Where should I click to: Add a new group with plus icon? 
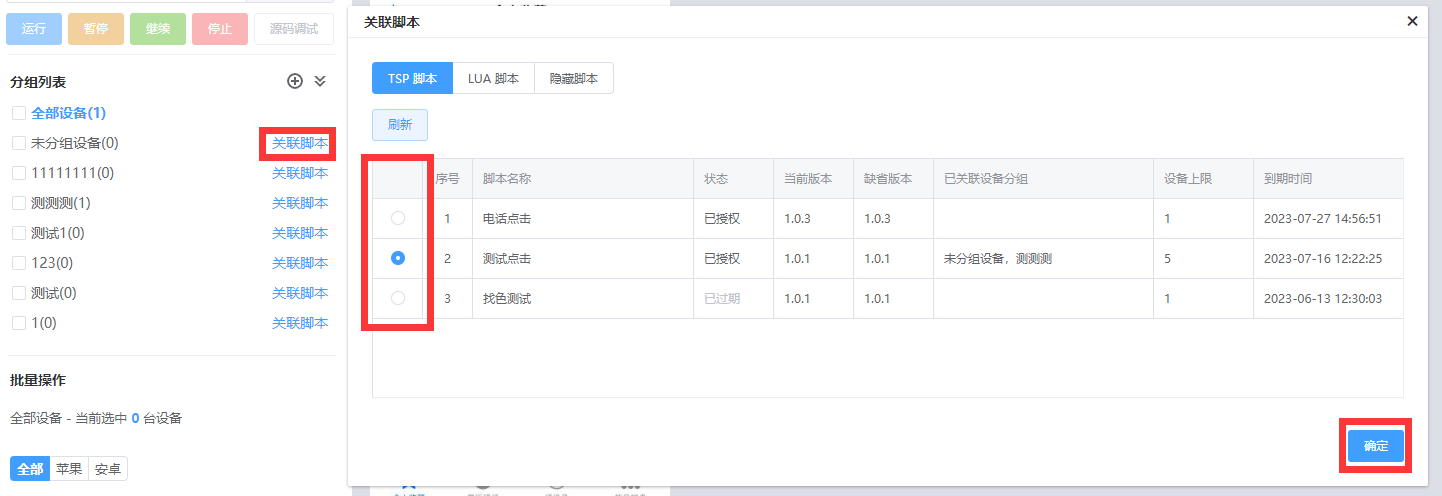[295, 81]
